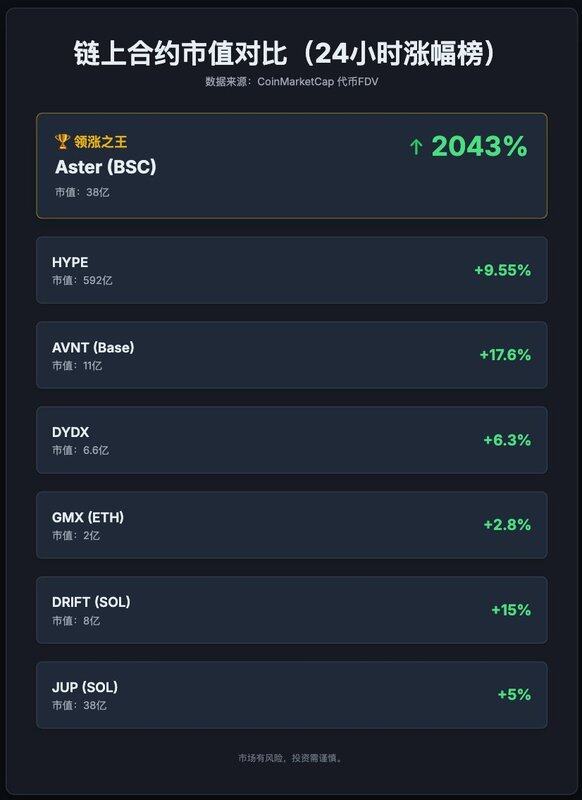Click the green up-arrow beside 2043%
Image resolution: width=582 pixels, height=800 pixels.
point(416,147)
